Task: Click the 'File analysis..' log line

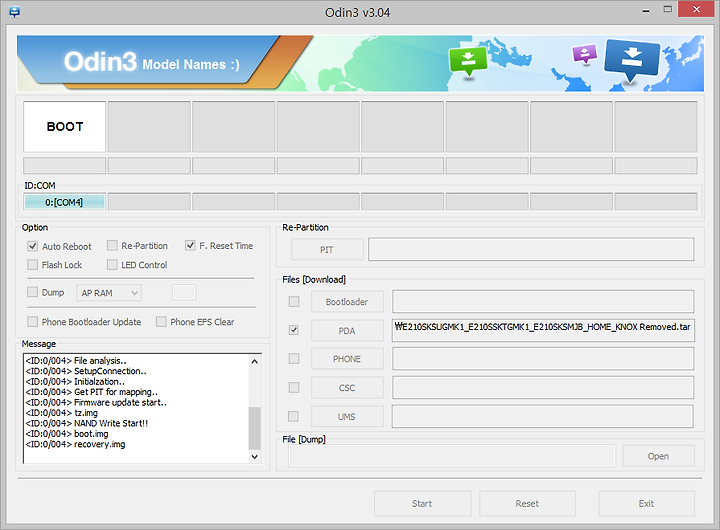Action: coord(76,361)
